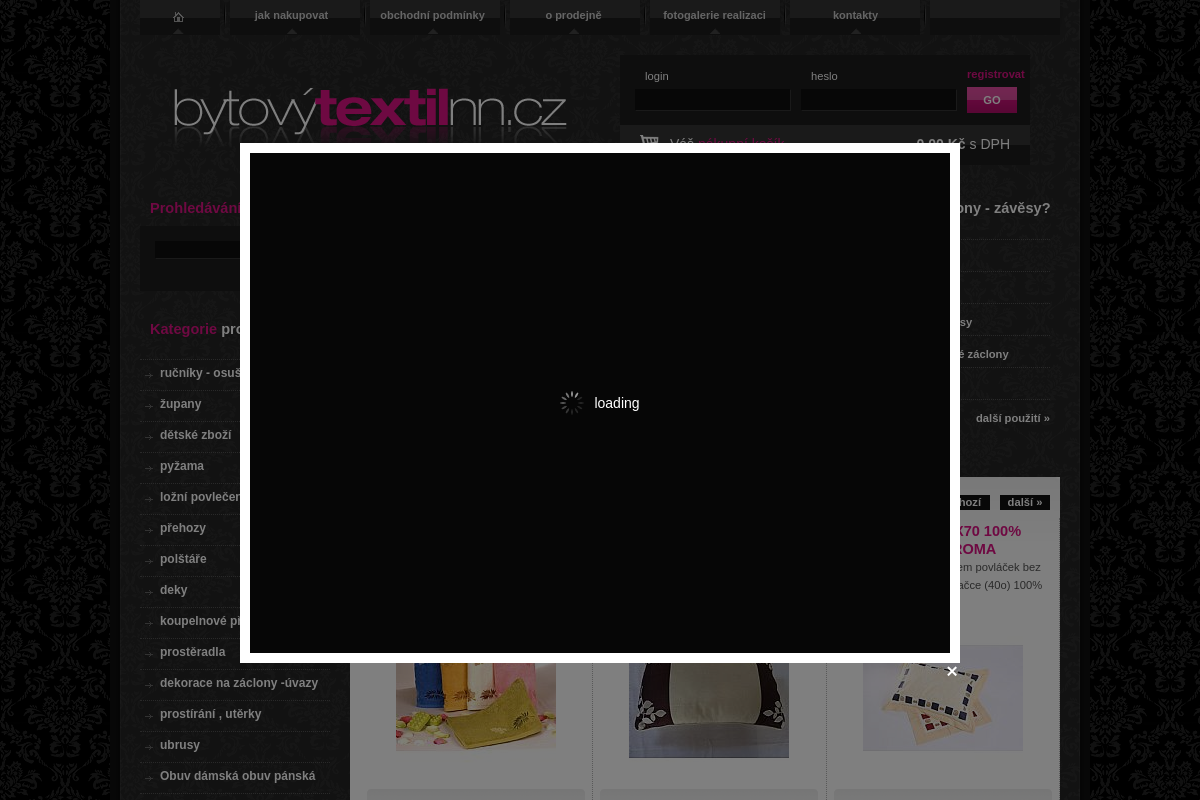Click the towels product thumbnail
Viewport: 1200px width, 800px height.
tap(476, 706)
